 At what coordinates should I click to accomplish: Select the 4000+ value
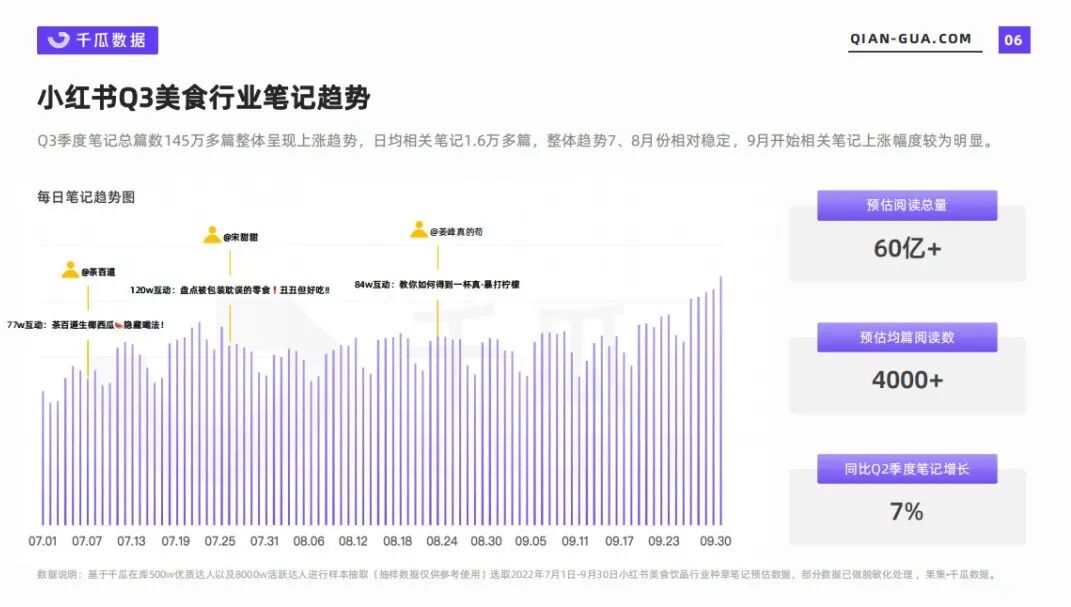(x=907, y=380)
